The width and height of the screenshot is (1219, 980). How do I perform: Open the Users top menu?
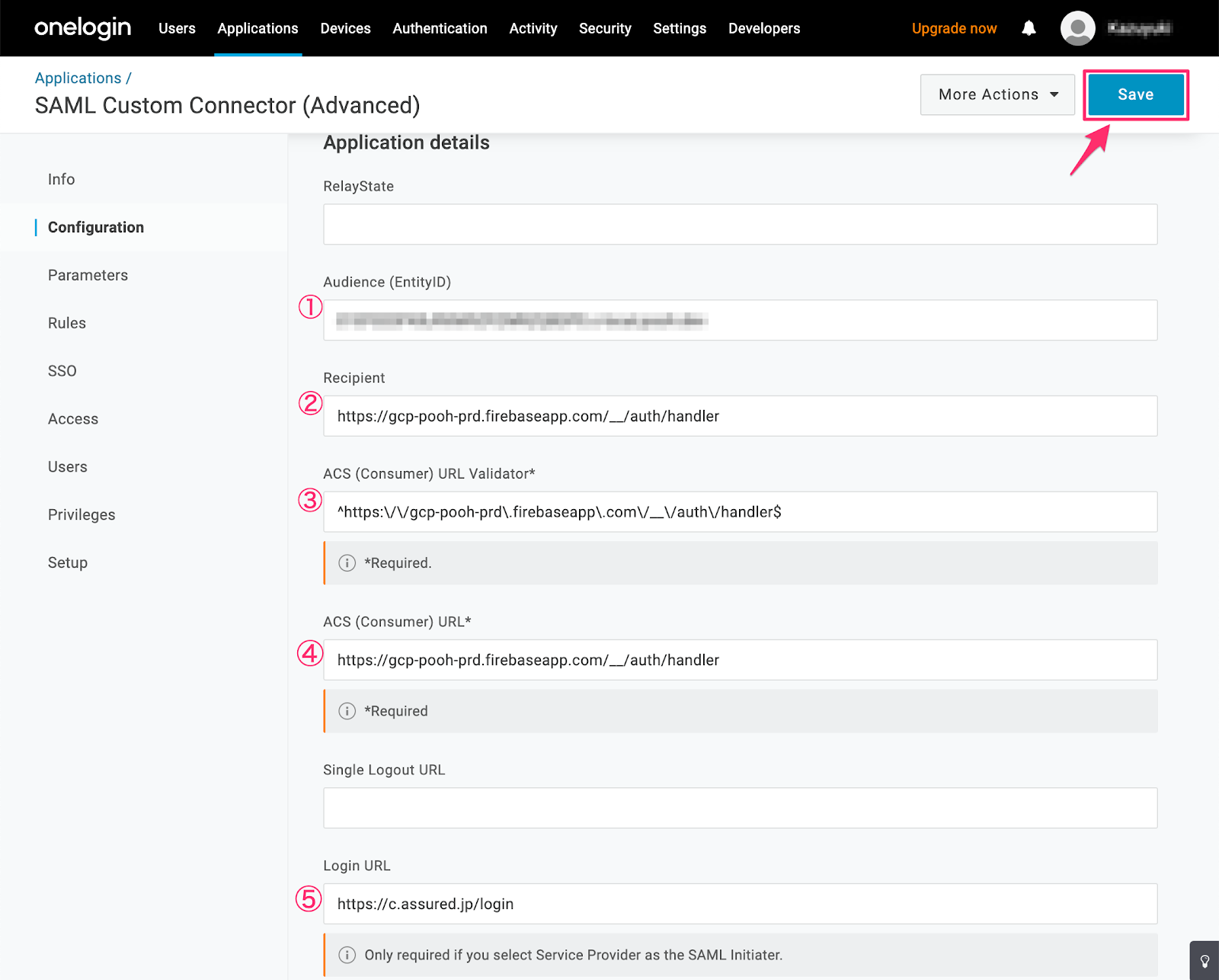[177, 28]
